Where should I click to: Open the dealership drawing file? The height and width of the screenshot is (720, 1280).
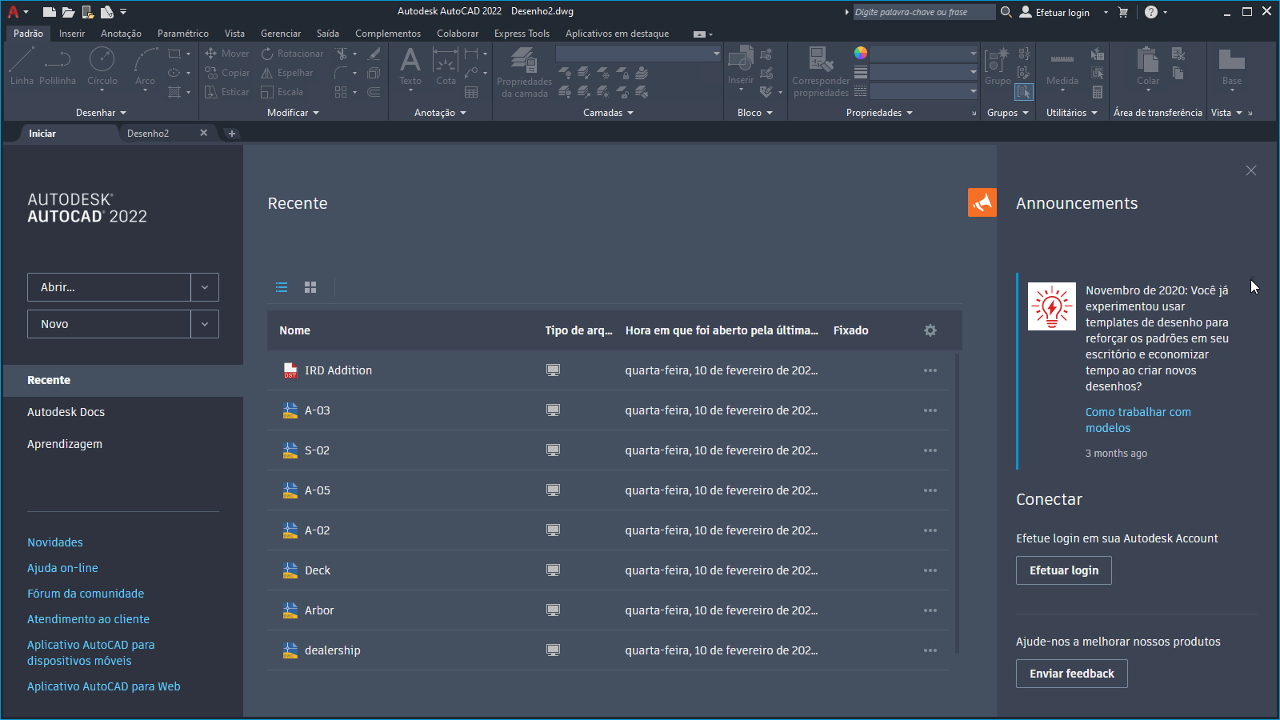click(332, 650)
